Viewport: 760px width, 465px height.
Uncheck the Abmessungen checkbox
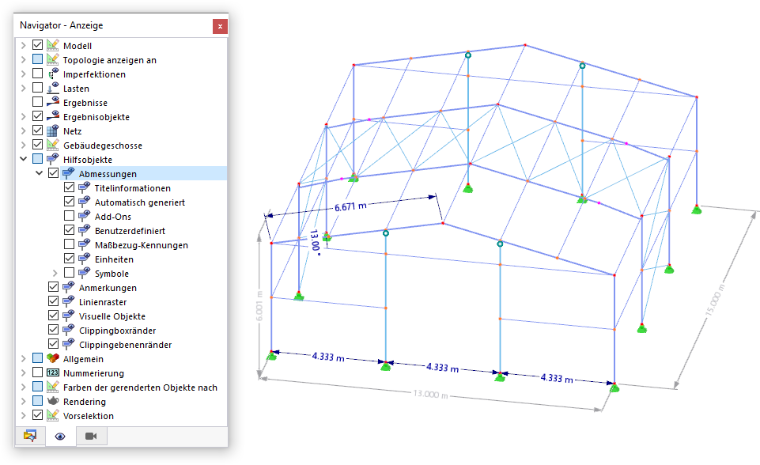pos(53,173)
